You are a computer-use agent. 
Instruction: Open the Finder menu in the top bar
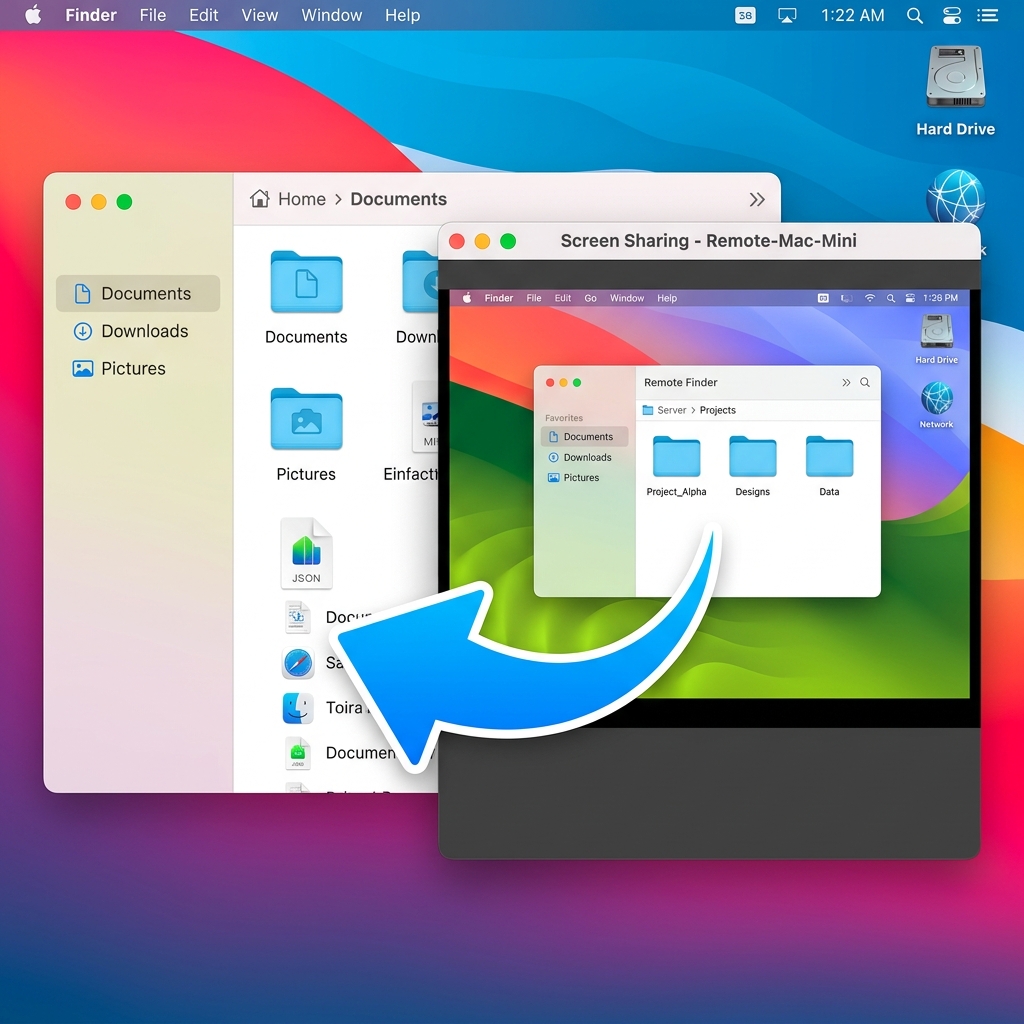click(91, 15)
